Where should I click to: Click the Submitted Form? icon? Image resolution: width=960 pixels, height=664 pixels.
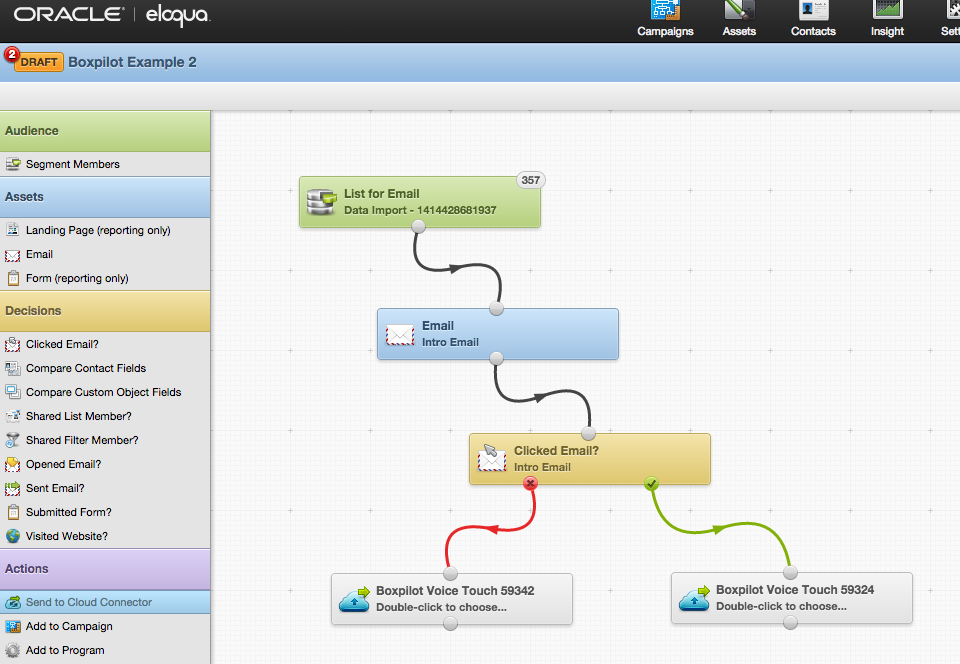click(13, 512)
